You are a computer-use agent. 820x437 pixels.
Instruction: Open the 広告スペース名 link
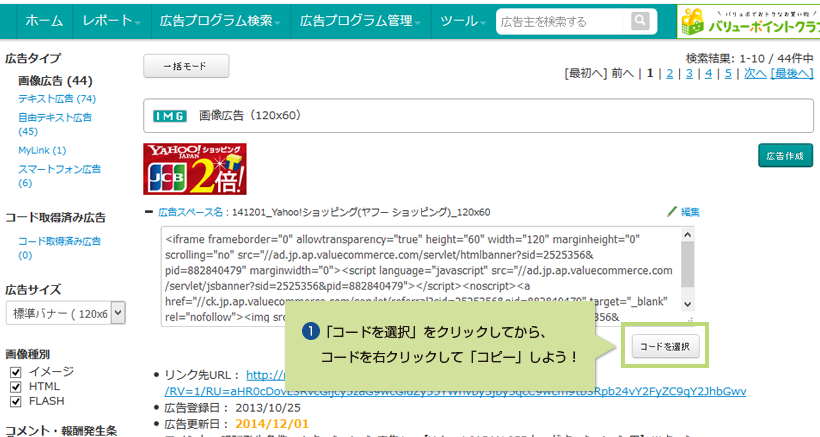[x=190, y=212]
